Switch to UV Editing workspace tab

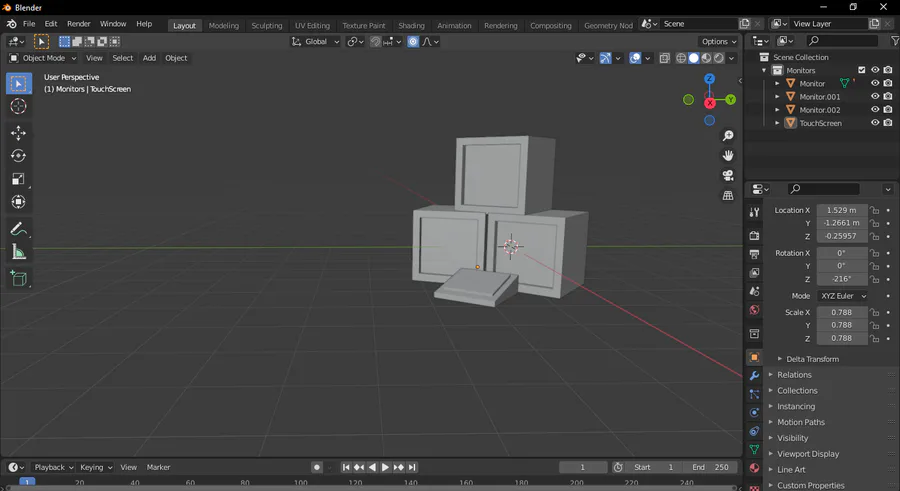click(312, 25)
